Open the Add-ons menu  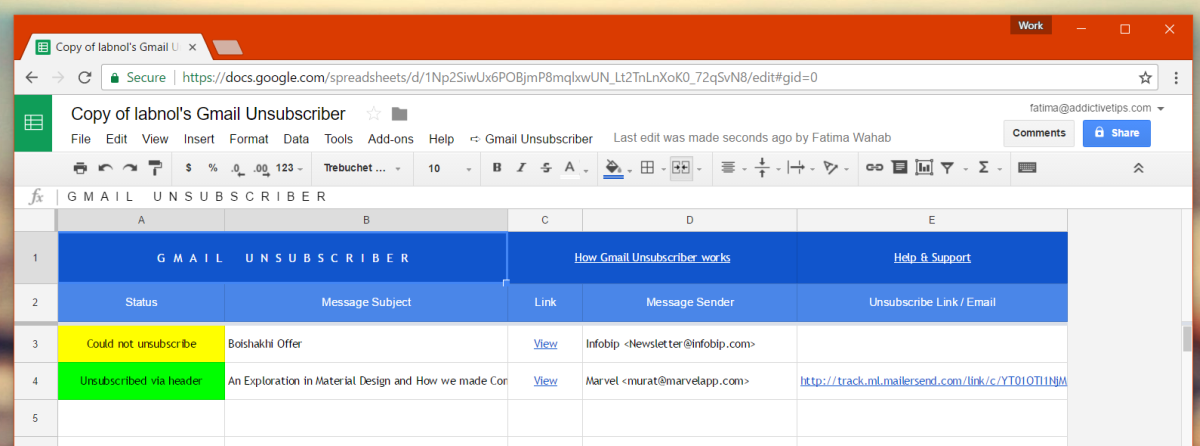click(391, 139)
